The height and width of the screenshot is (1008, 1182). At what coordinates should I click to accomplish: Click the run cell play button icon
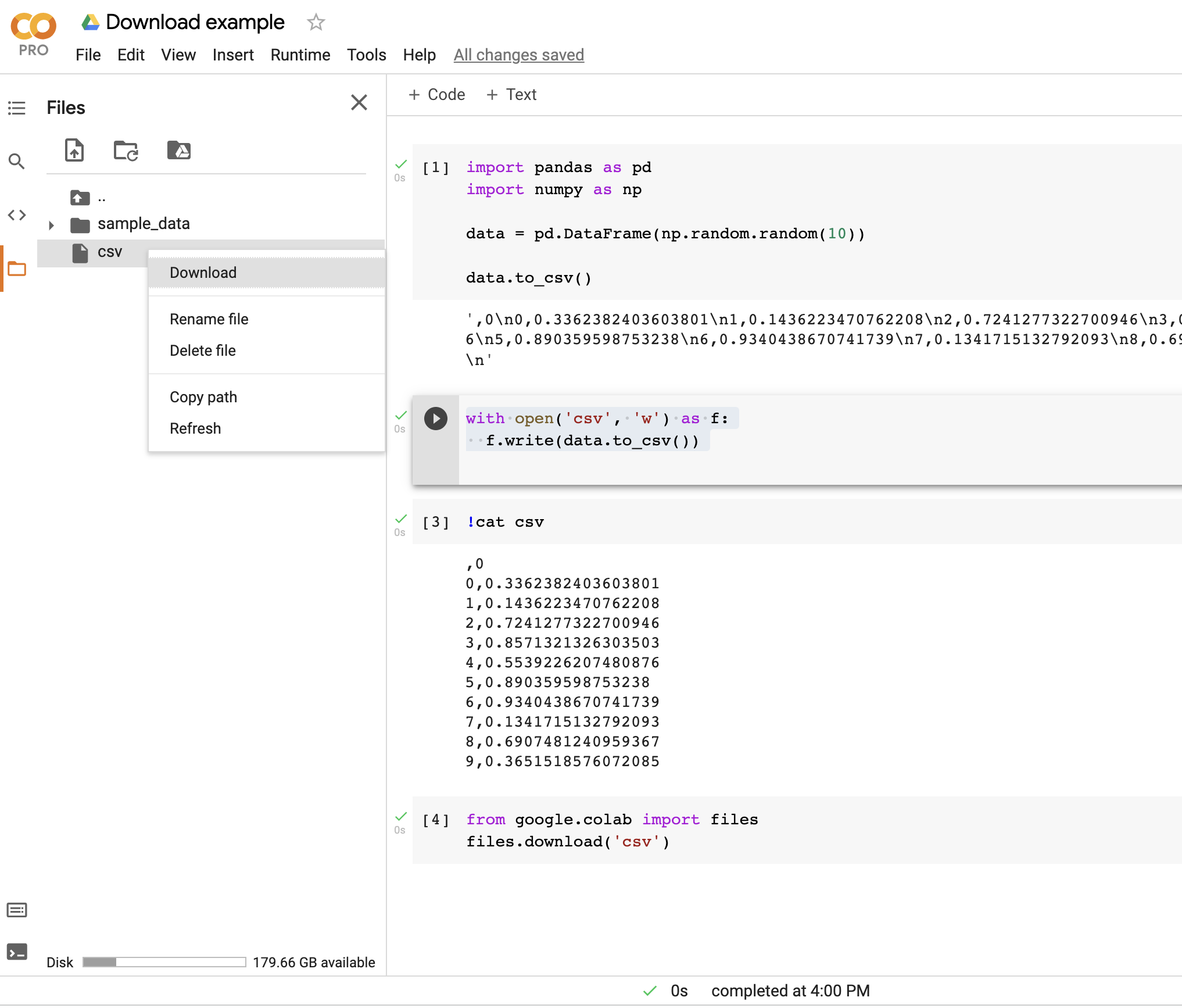click(x=435, y=418)
